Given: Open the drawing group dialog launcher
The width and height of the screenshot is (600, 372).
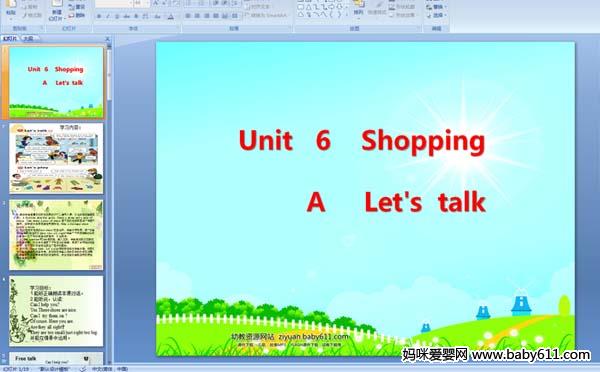Looking at the screenshot, I should point(419,29).
